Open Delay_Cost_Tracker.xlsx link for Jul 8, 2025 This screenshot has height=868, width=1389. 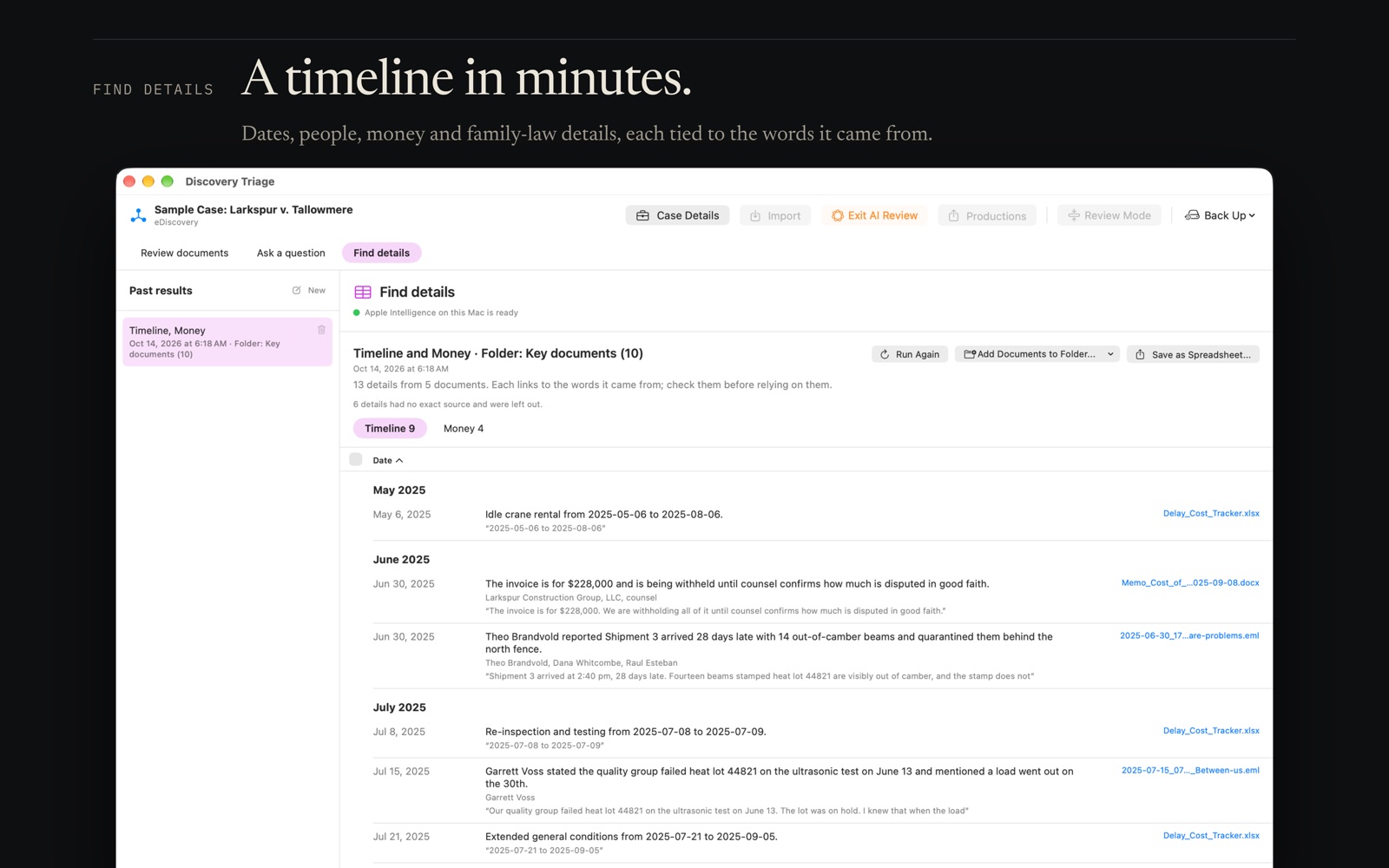[x=1211, y=731]
